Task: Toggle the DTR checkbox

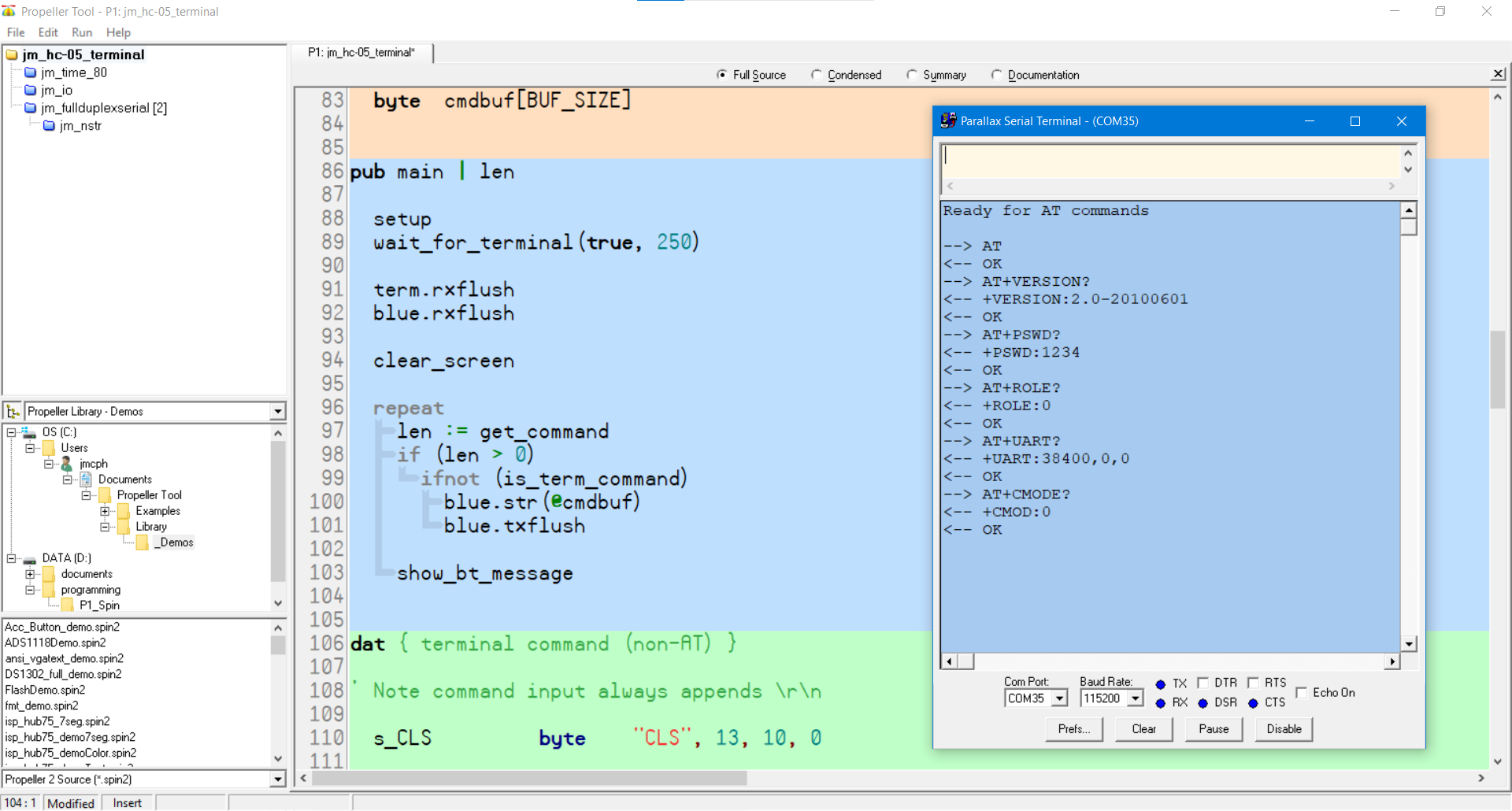Action: click(x=1203, y=683)
